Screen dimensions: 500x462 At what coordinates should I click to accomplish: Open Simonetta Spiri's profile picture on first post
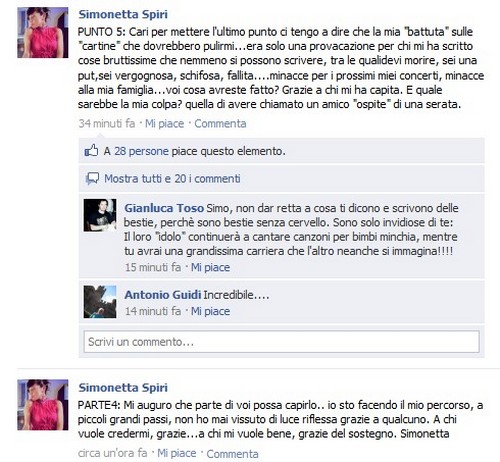(x=43, y=33)
